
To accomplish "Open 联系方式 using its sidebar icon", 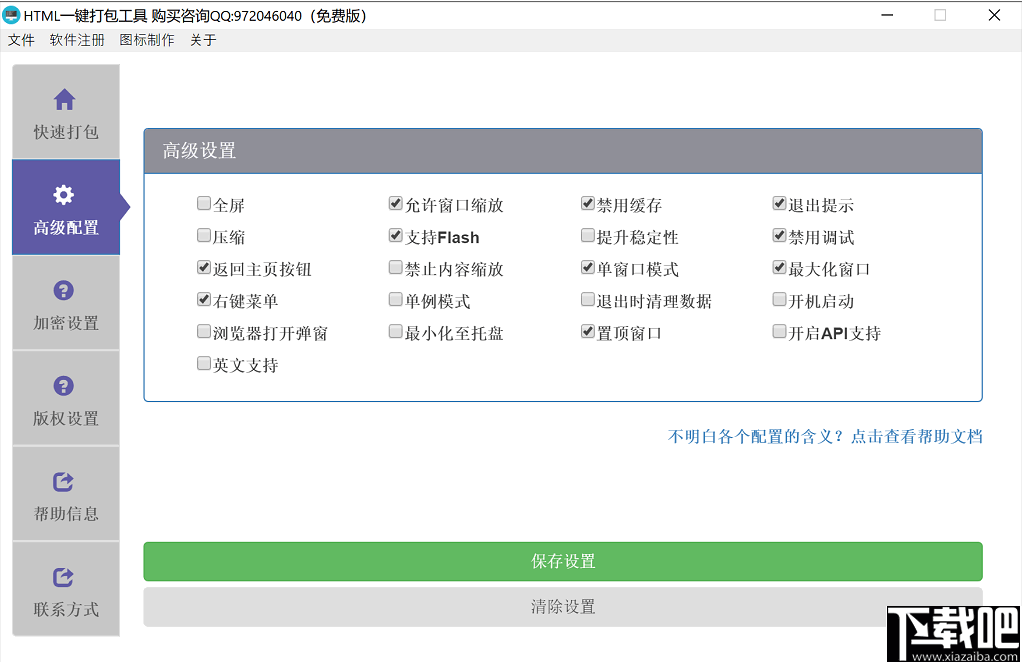I will click(x=64, y=577).
